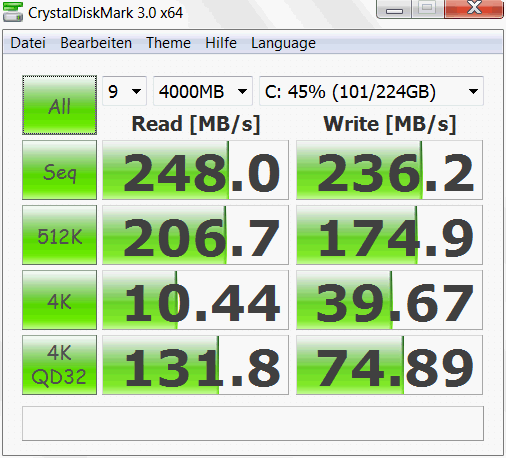Open the test count dropdown showing 9
506x458 pixels.
(124, 91)
